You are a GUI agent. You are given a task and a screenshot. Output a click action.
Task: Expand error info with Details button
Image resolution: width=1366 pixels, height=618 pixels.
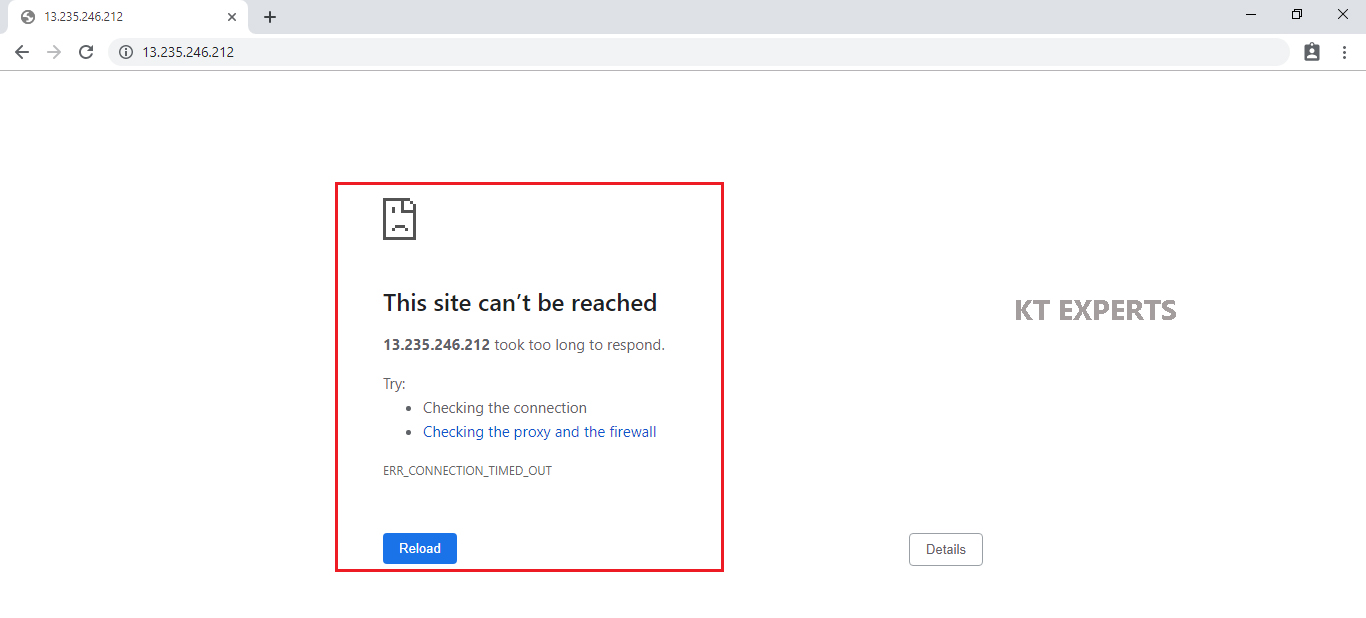pos(945,549)
